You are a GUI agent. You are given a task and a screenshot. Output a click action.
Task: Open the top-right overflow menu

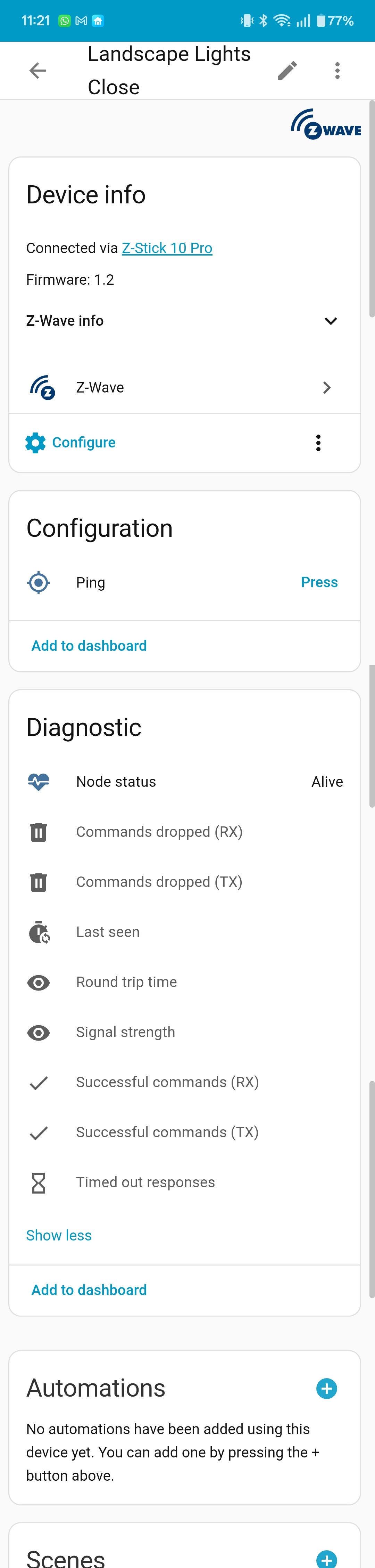[337, 71]
